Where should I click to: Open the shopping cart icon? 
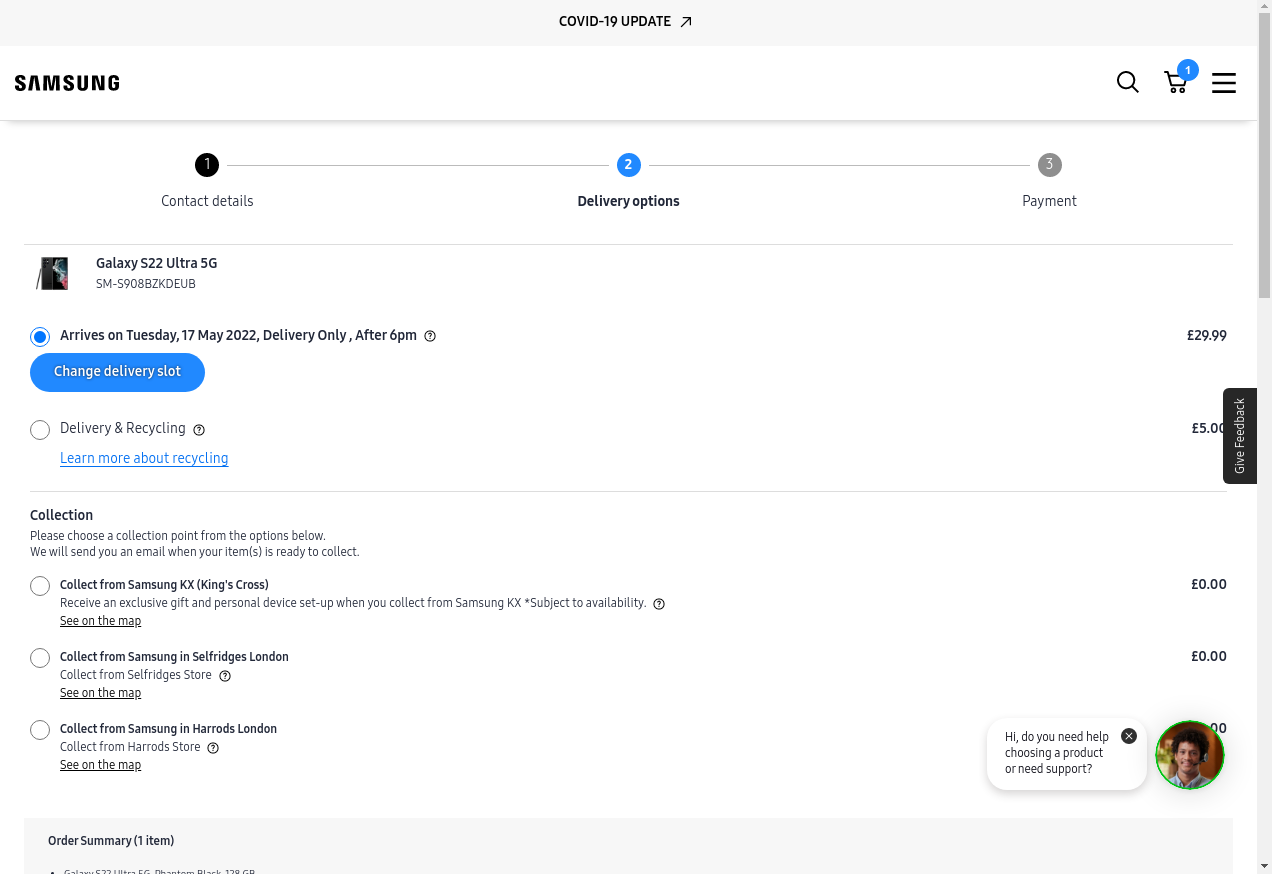click(1176, 82)
